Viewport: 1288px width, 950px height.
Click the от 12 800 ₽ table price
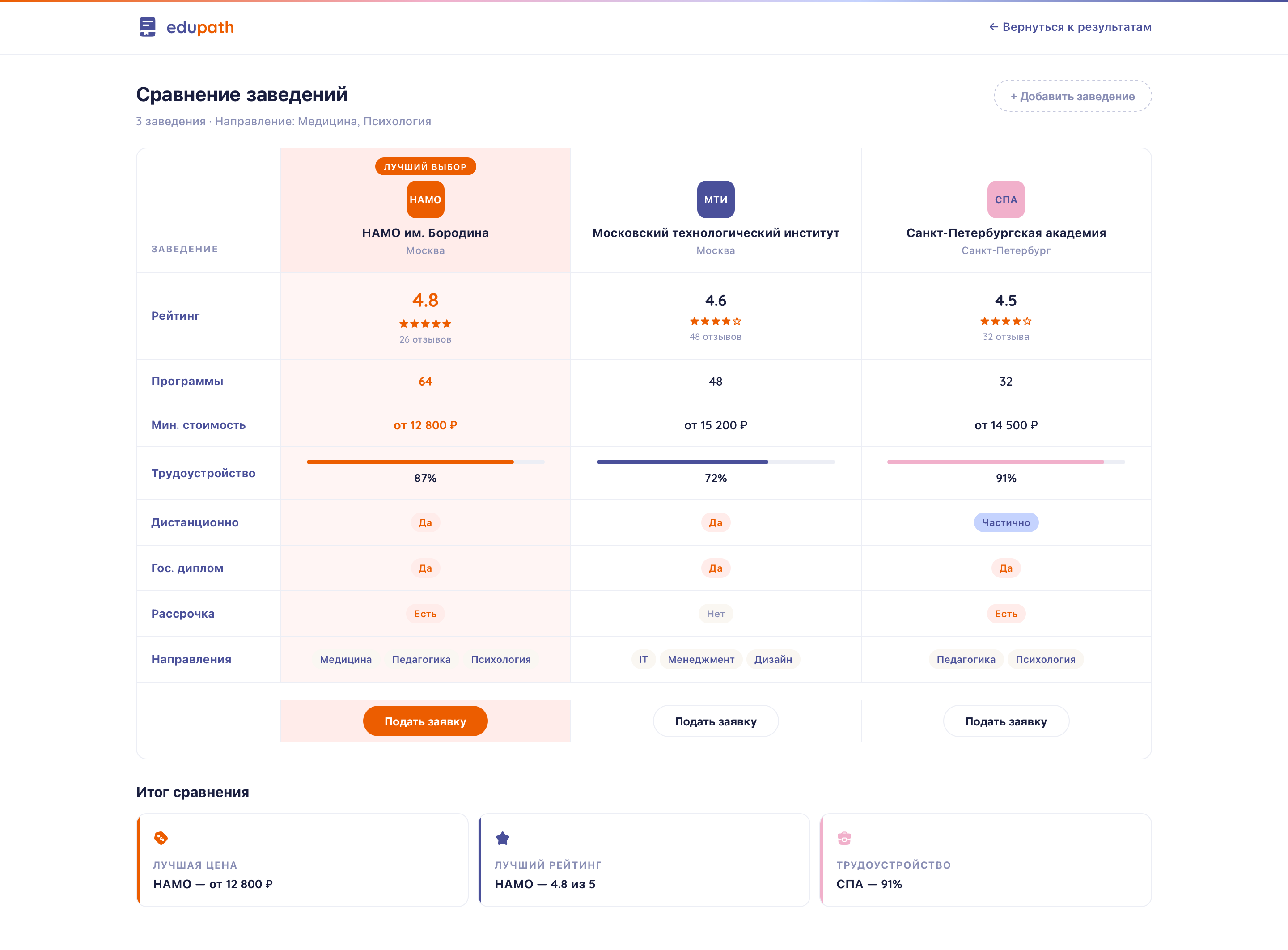425,425
